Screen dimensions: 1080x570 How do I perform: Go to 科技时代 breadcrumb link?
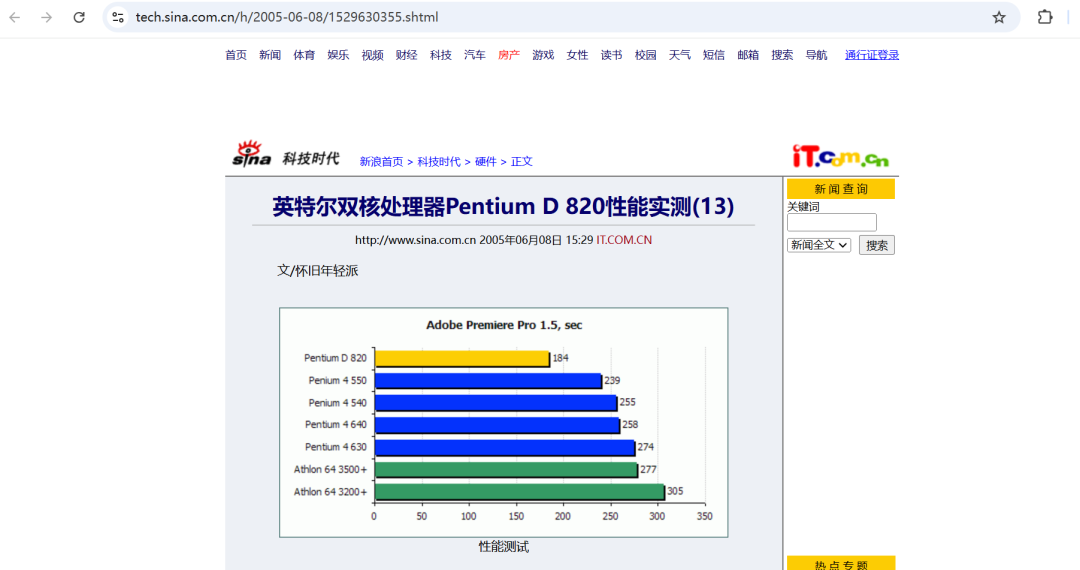point(439,162)
